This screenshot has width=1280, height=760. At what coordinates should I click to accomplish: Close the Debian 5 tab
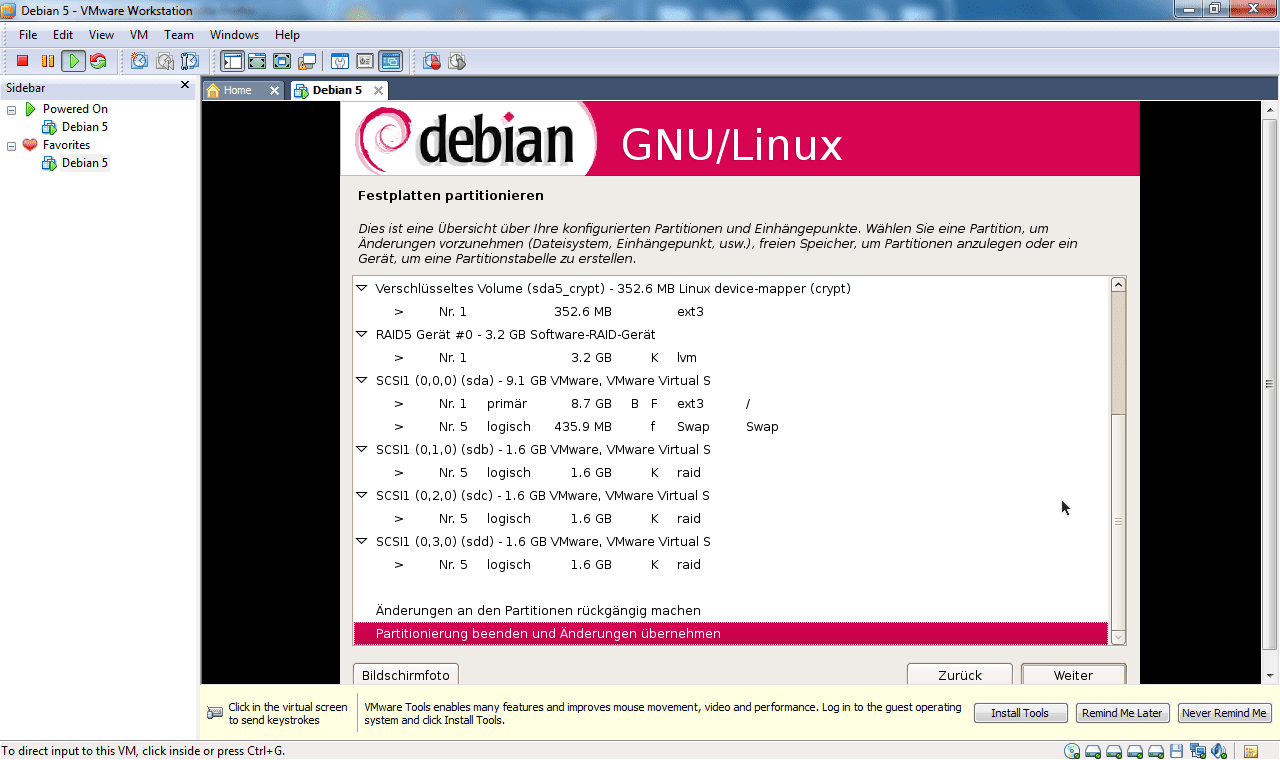pyautogui.click(x=378, y=90)
